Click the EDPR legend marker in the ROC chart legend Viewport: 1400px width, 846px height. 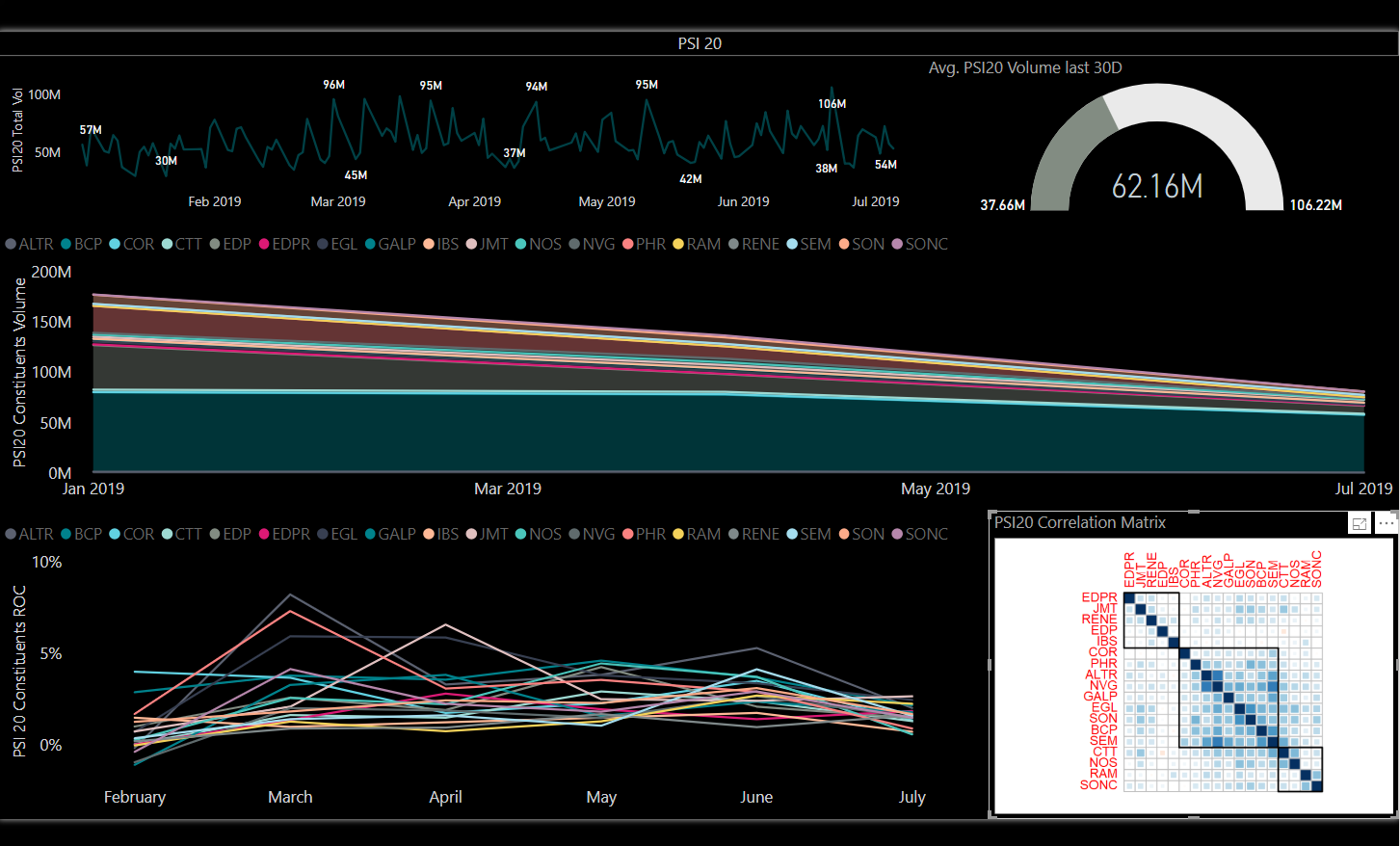[x=264, y=534]
